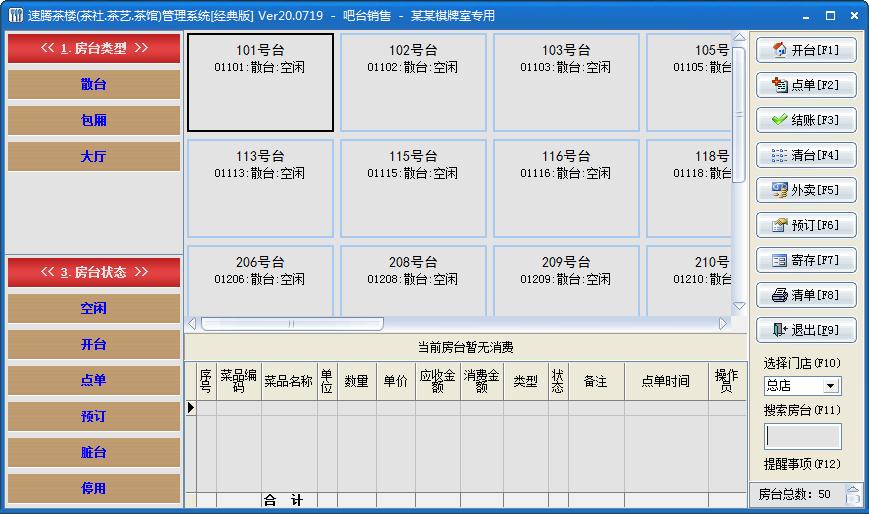Click the 清单 [F8] printer icon button
Screen dimensions: 869x514
coord(805,295)
